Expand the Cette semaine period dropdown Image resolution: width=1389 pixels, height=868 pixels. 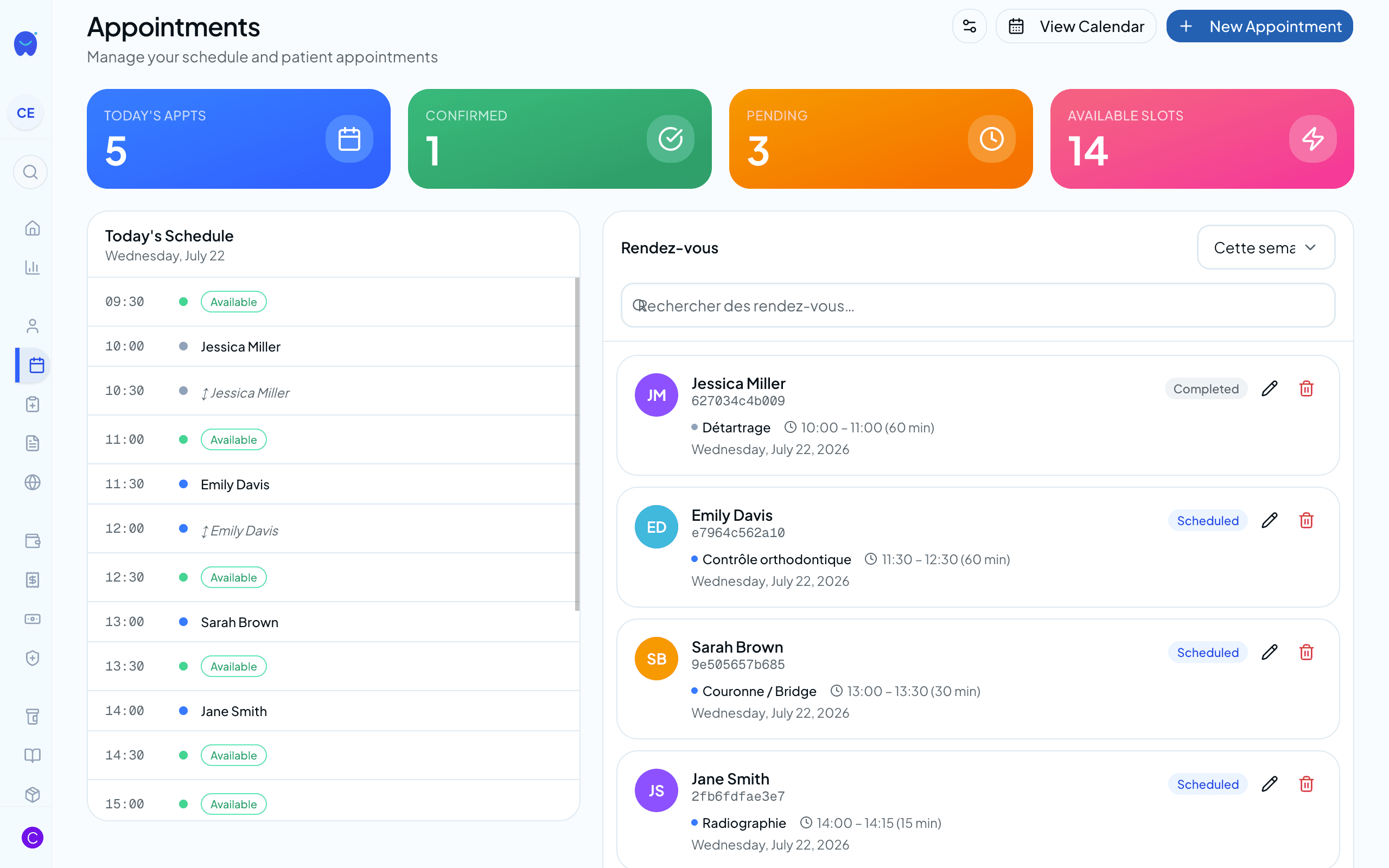click(1266, 247)
